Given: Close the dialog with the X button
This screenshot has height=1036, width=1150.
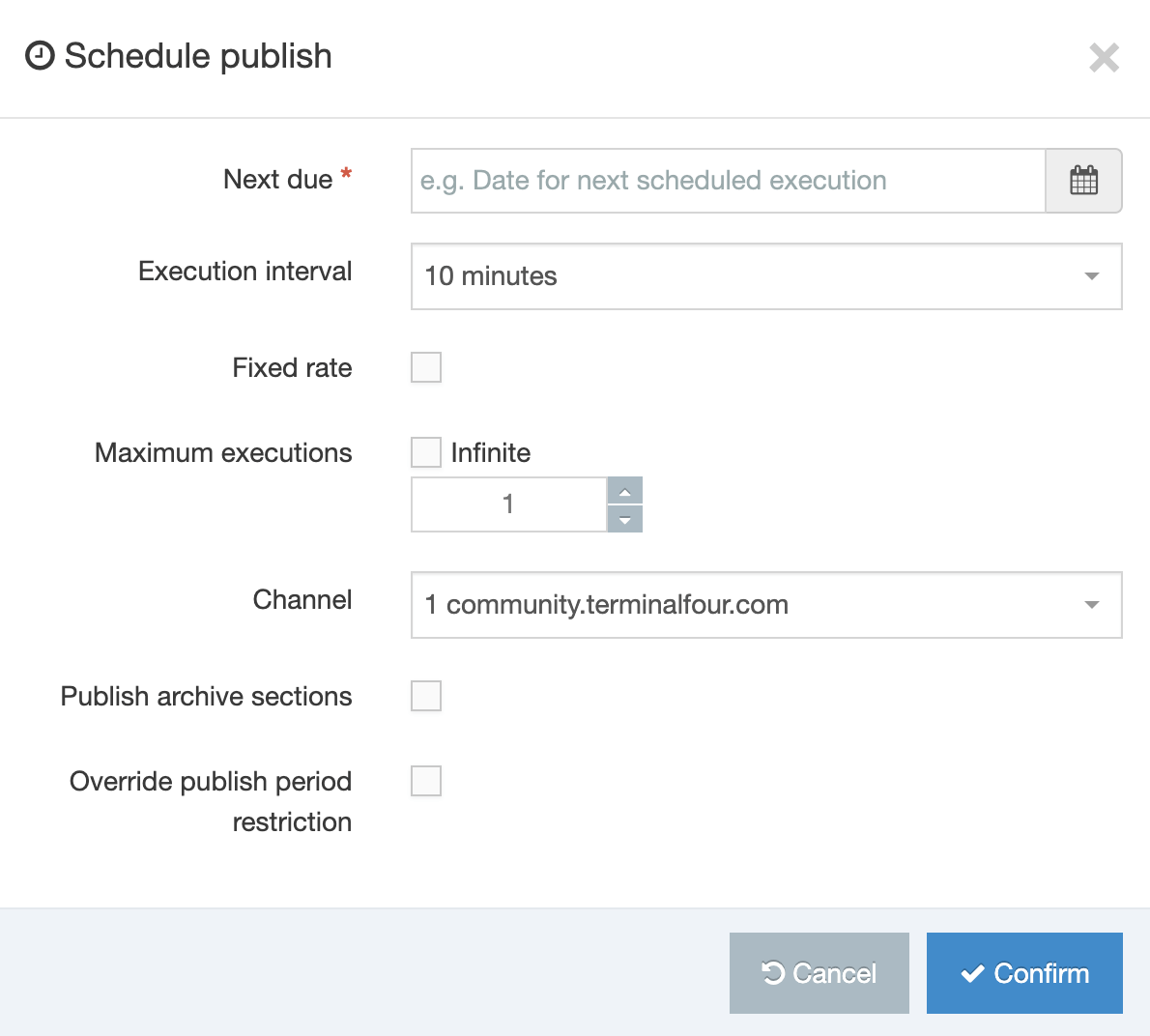Looking at the screenshot, I should (x=1104, y=58).
